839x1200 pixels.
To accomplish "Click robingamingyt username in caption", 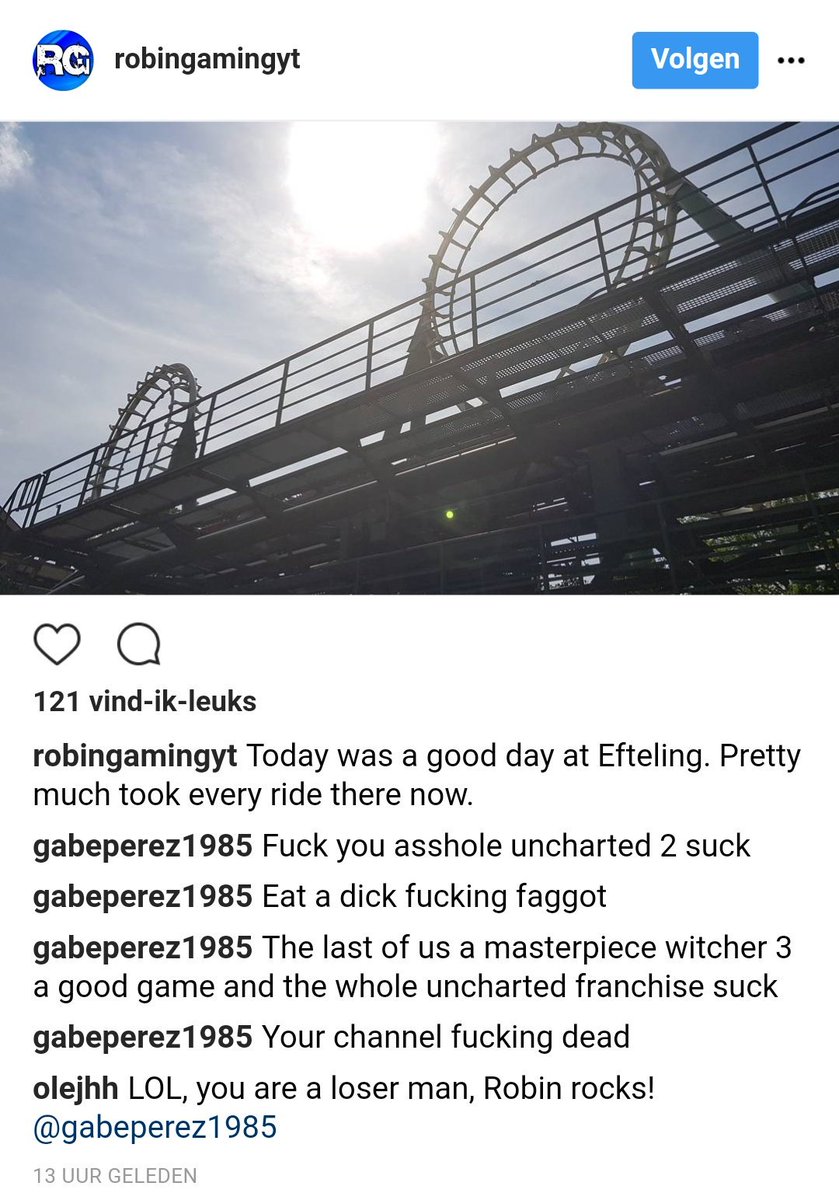I will coord(135,757).
